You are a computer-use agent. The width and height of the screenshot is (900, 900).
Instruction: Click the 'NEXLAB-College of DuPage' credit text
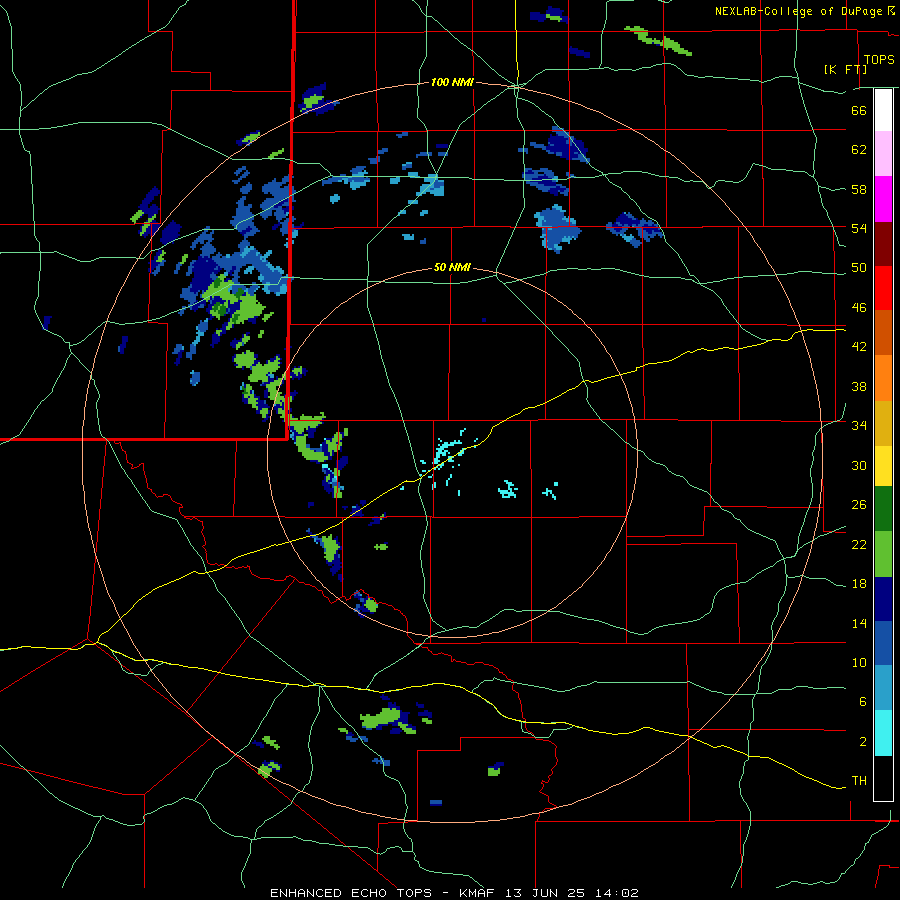[799, 11]
